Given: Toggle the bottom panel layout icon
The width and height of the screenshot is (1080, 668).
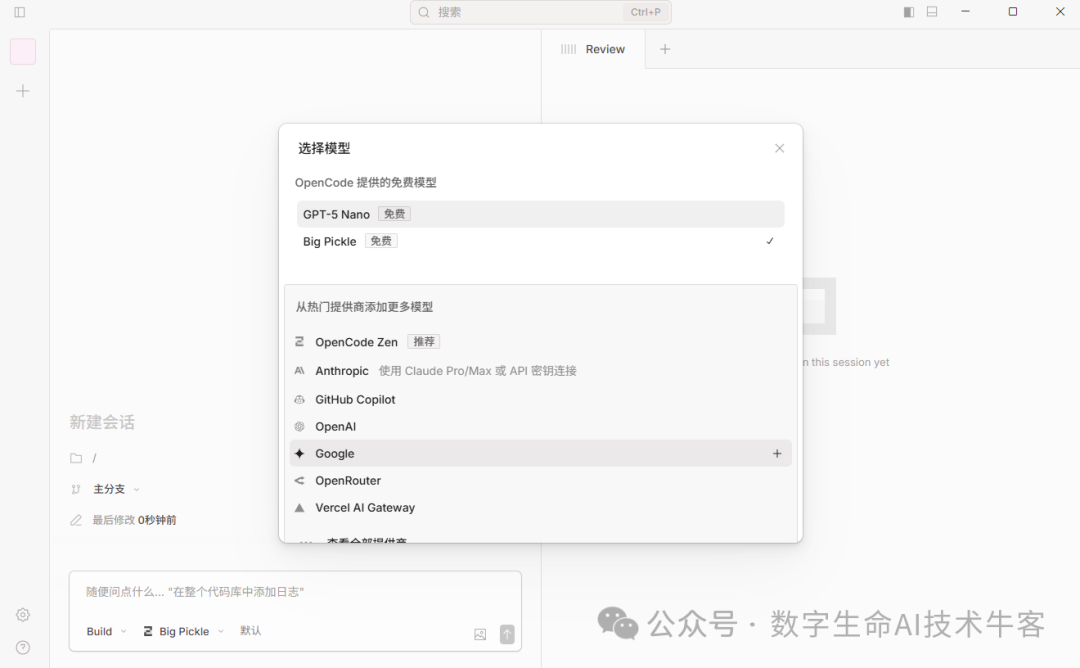Looking at the screenshot, I should (932, 12).
